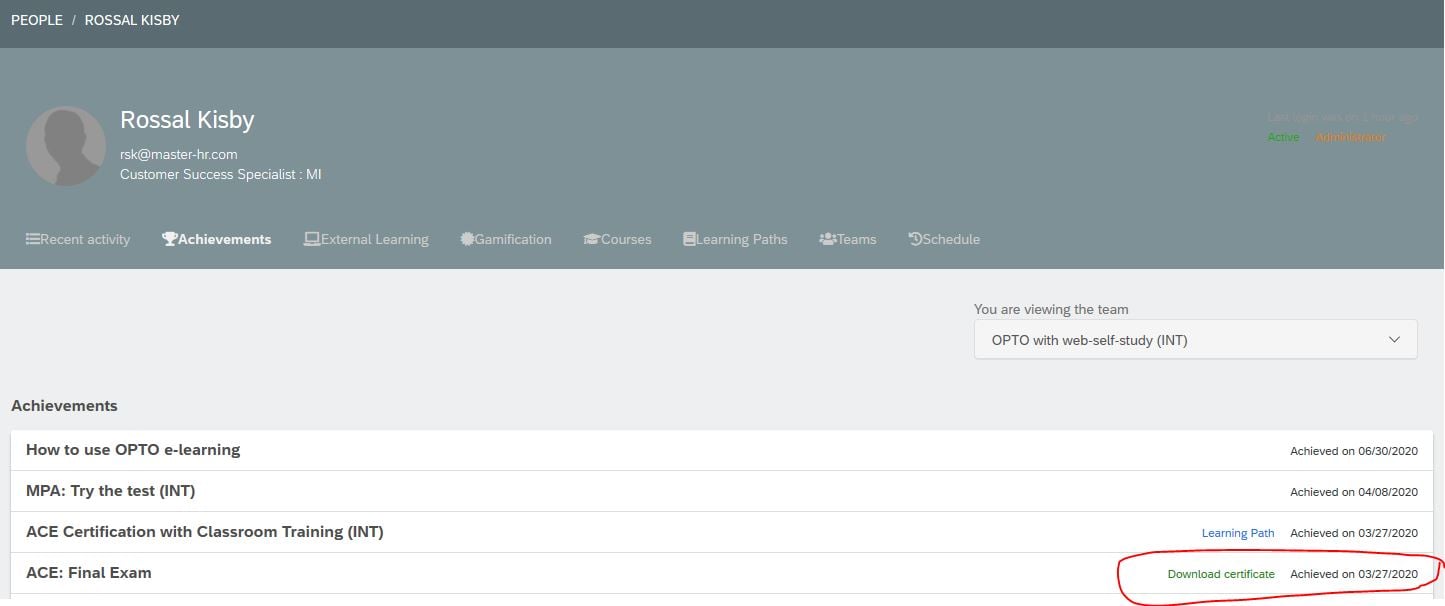Click the External Learning laptop icon
This screenshot has height=606, width=1445.
pyautogui.click(x=312, y=240)
